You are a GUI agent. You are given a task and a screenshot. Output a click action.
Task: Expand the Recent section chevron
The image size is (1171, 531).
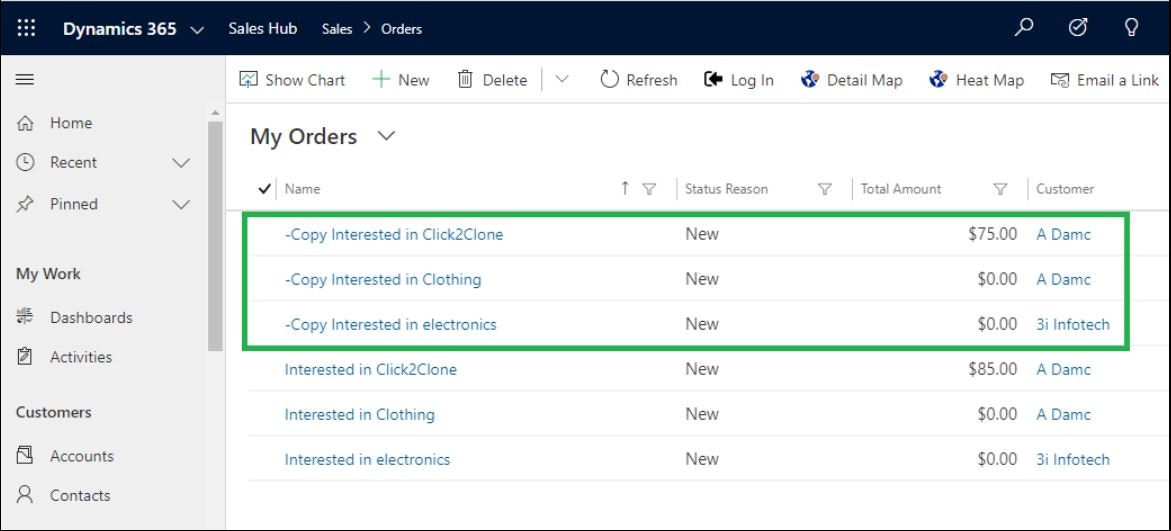point(181,163)
